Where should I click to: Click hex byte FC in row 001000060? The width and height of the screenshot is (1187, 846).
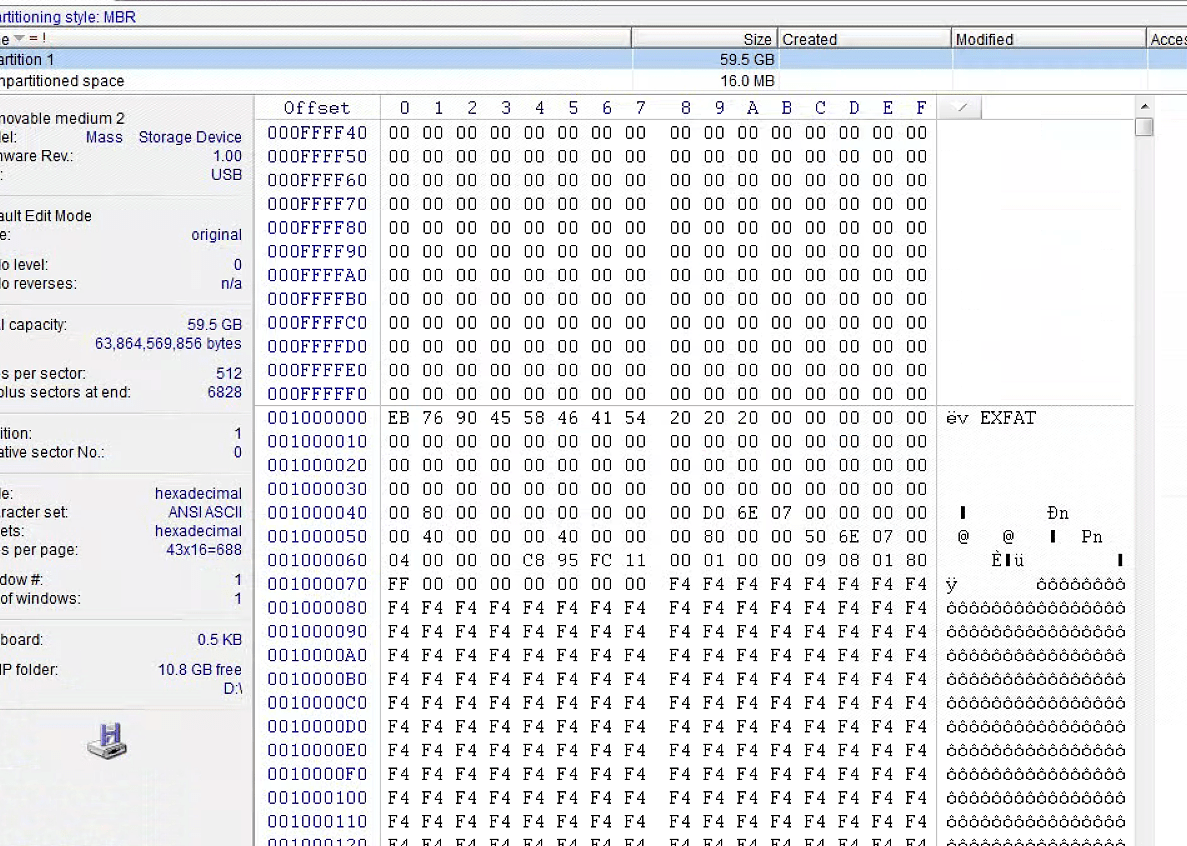pos(601,561)
